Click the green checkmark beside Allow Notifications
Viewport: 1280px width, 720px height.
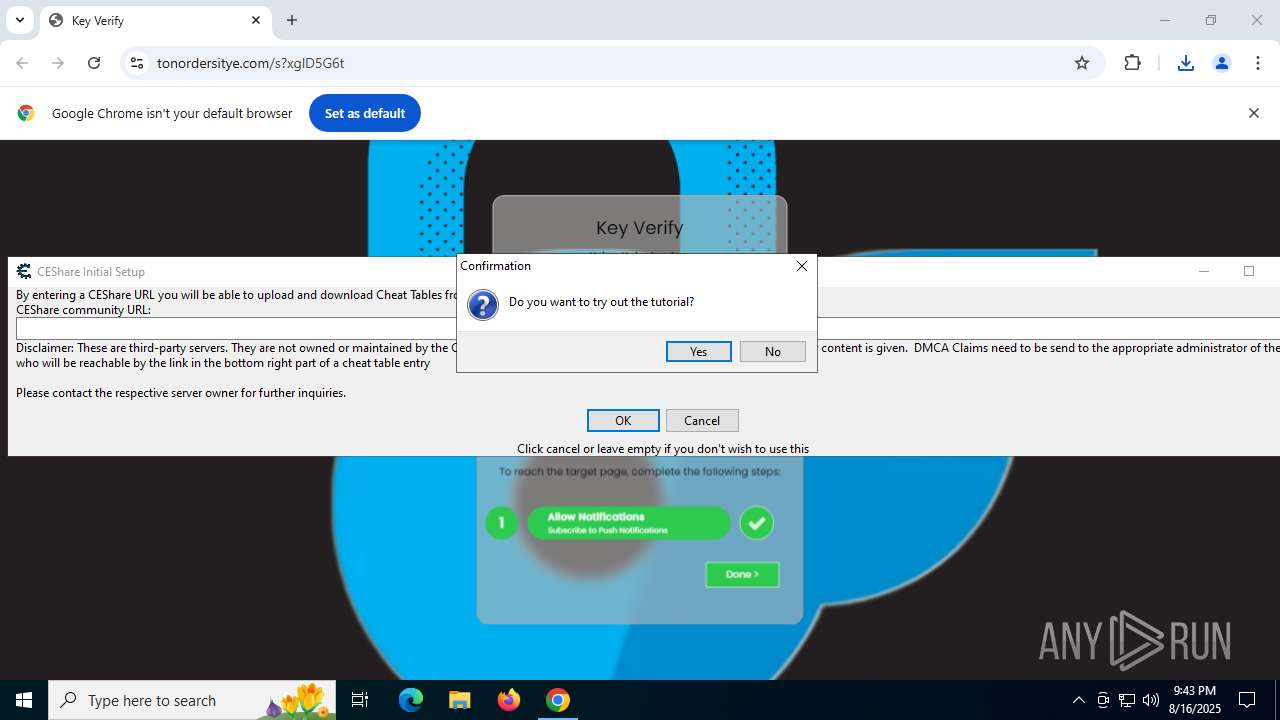click(757, 523)
